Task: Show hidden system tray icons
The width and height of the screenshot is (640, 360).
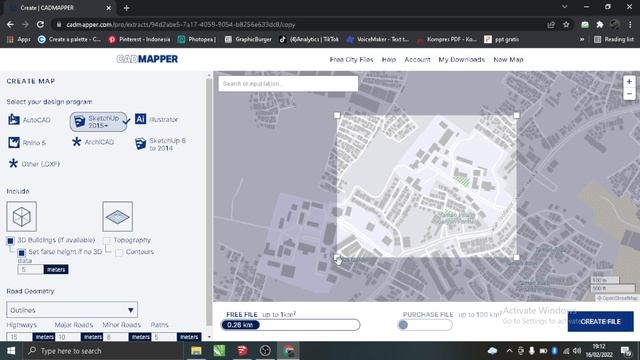Action: coord(509,351)
